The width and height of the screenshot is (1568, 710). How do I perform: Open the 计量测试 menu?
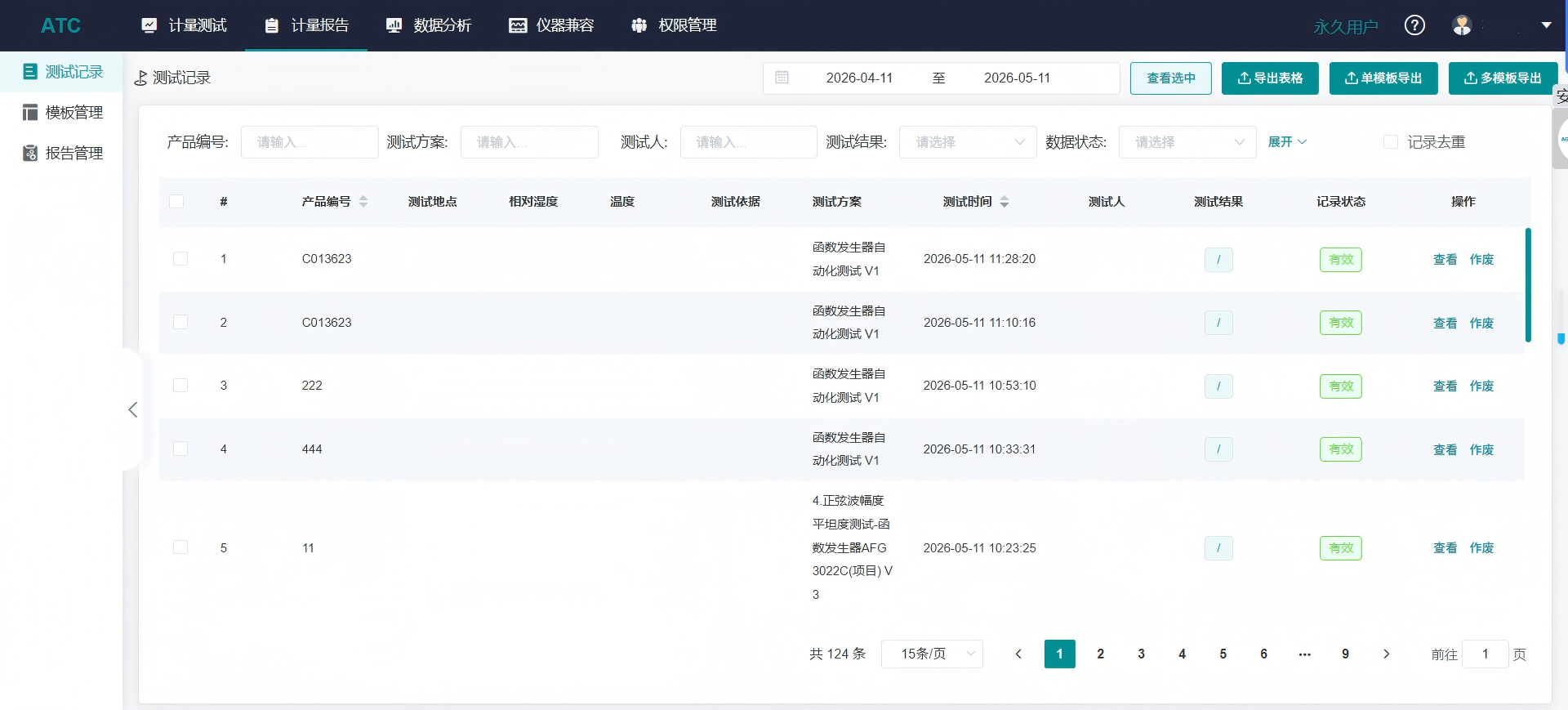click(x=185, y=25)
